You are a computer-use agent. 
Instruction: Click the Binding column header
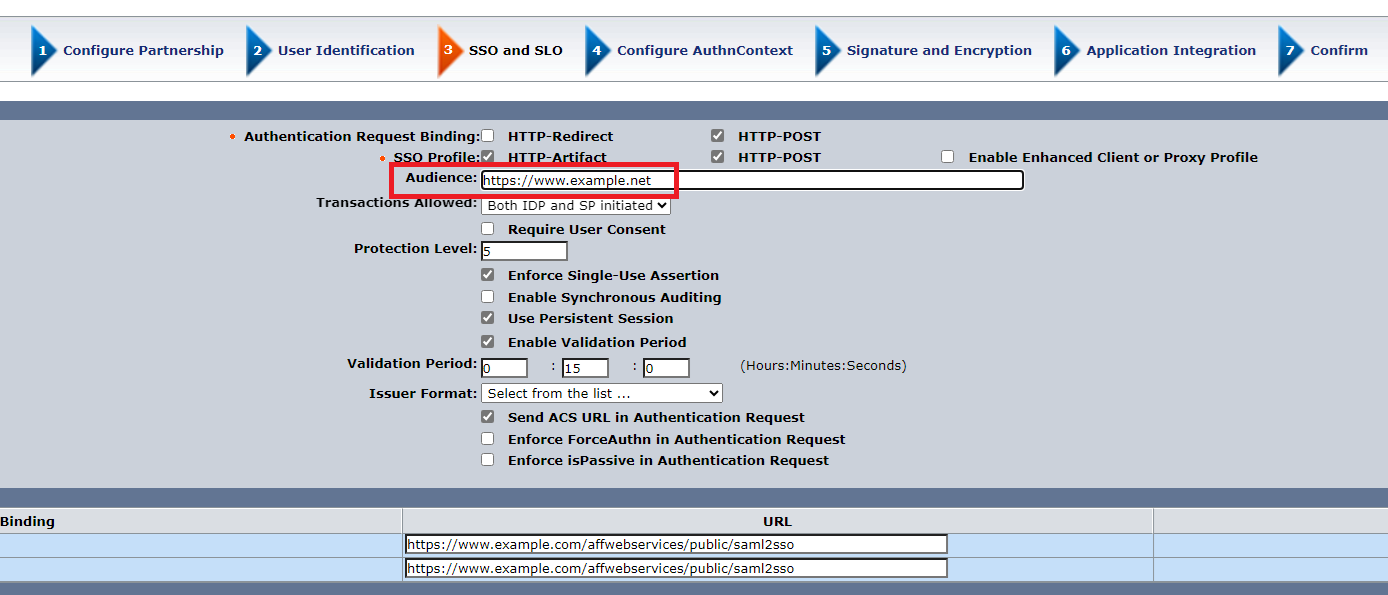coord(28,521)
